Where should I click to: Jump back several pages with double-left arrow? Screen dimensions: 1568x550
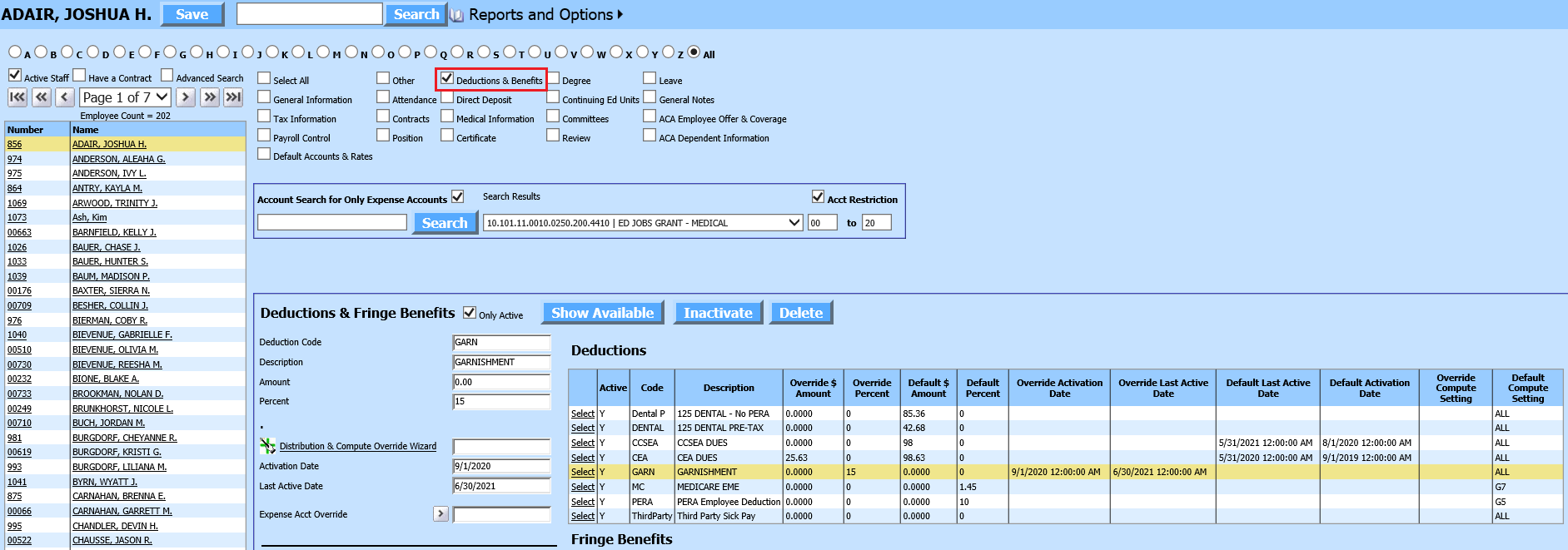point(42,97)
